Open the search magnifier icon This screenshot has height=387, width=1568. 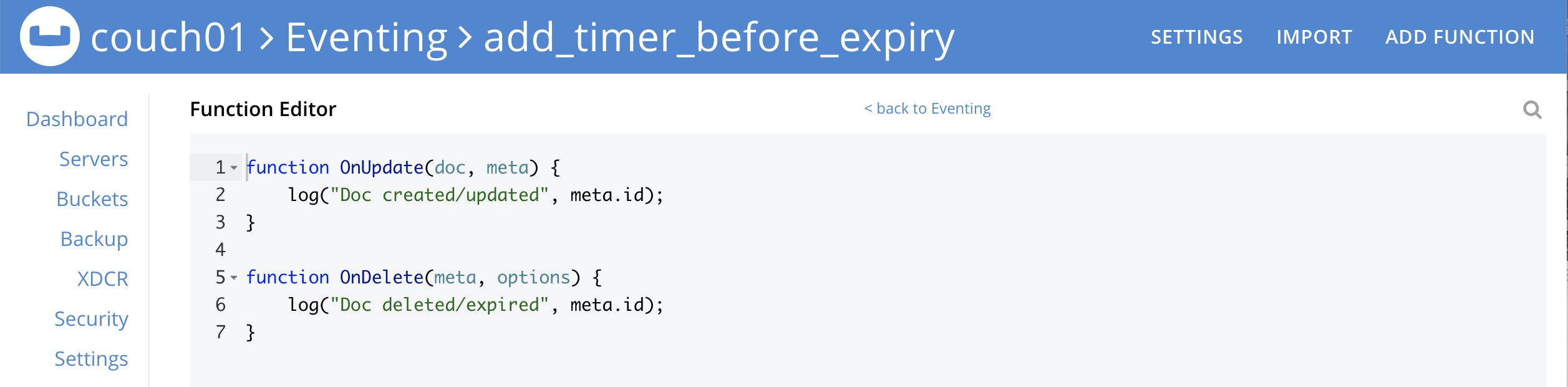tap(1533, 110)
